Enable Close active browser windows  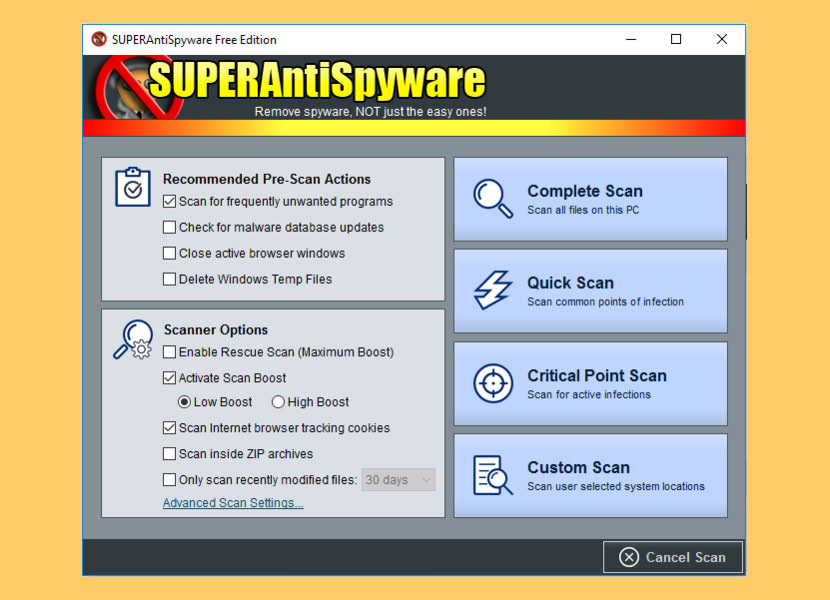click(x=169, y=253)
